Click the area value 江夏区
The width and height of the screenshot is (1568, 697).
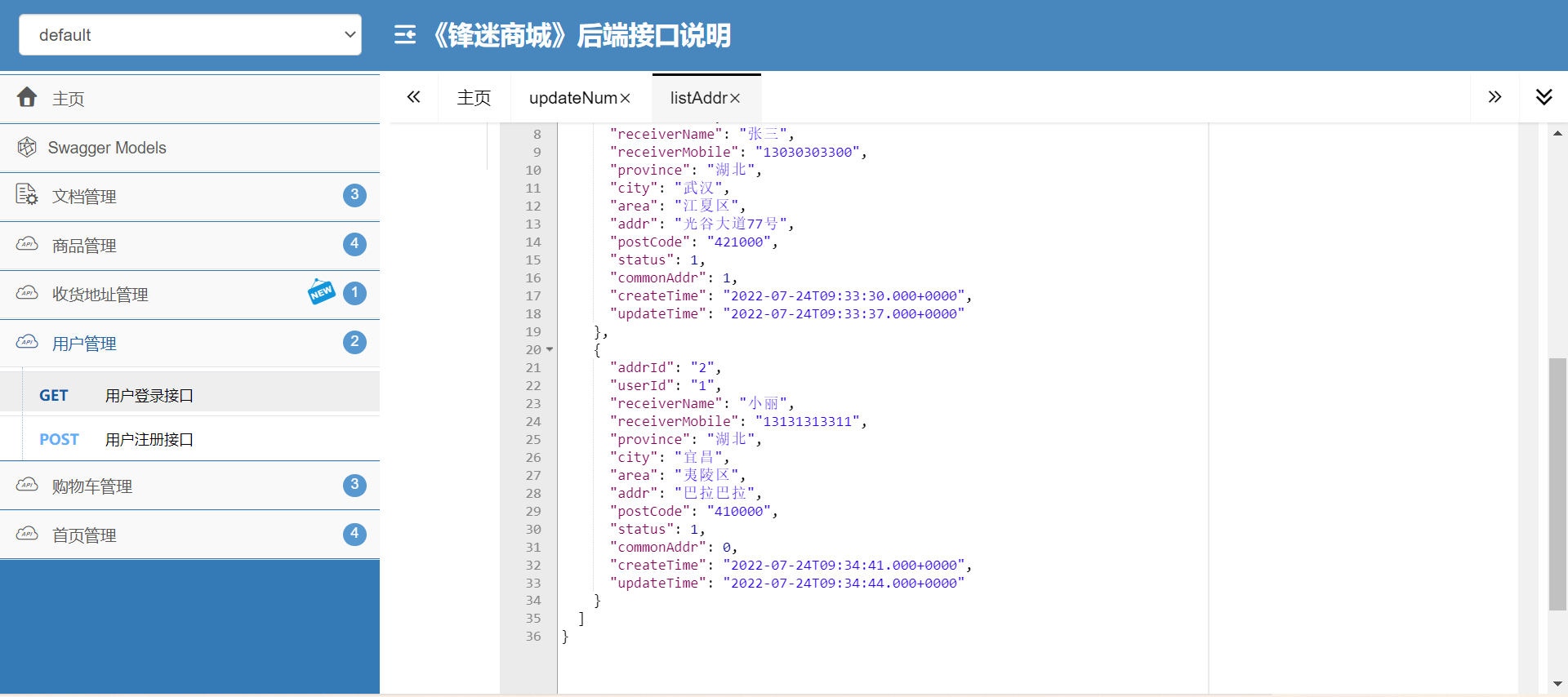(706, 206)
